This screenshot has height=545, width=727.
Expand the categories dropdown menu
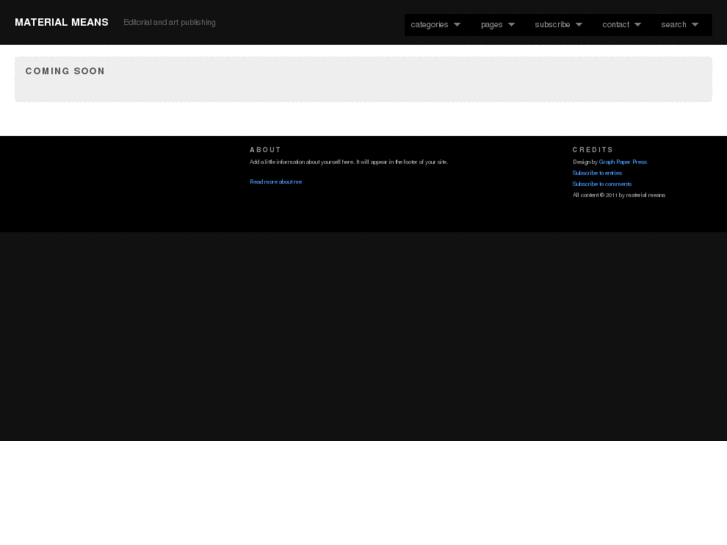(x=430, y=24)
